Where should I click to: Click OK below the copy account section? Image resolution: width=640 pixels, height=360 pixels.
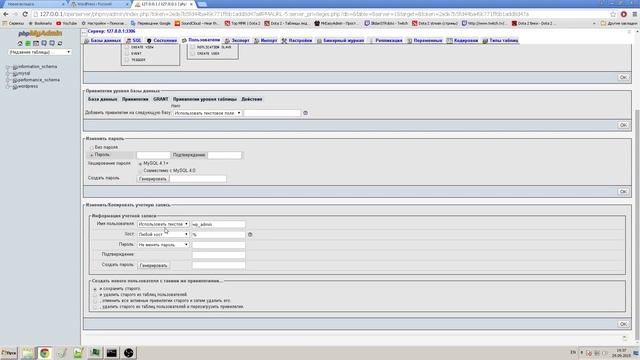tap(623, 324)
